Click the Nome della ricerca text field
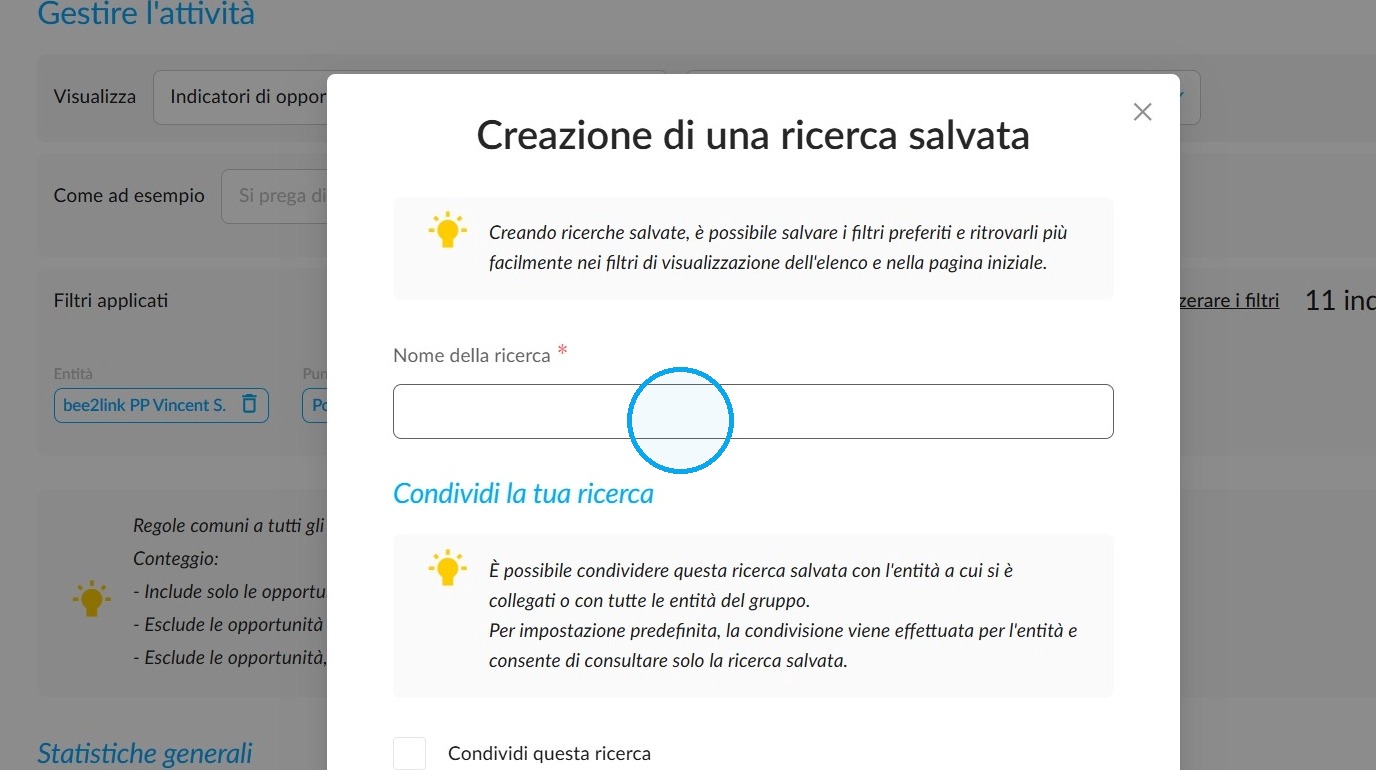 pyautogui.click(x=753, y=411)
